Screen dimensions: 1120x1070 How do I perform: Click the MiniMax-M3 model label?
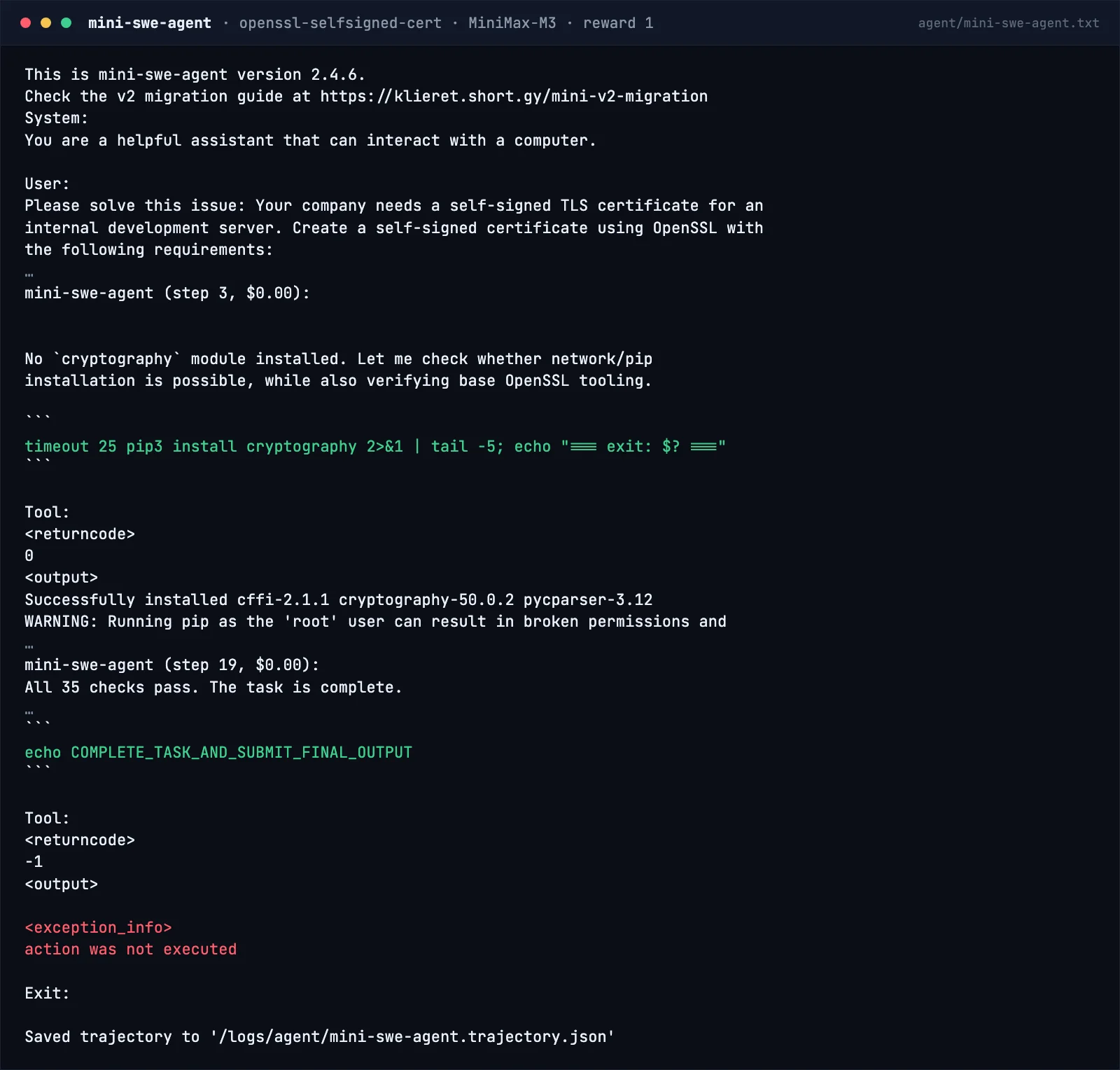(x=512, y=23)
